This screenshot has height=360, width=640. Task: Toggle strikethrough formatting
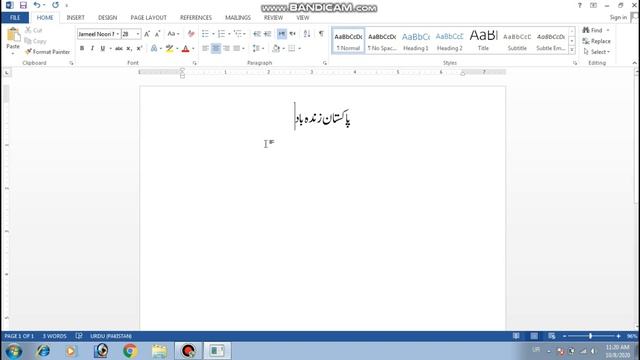[119, 49]
